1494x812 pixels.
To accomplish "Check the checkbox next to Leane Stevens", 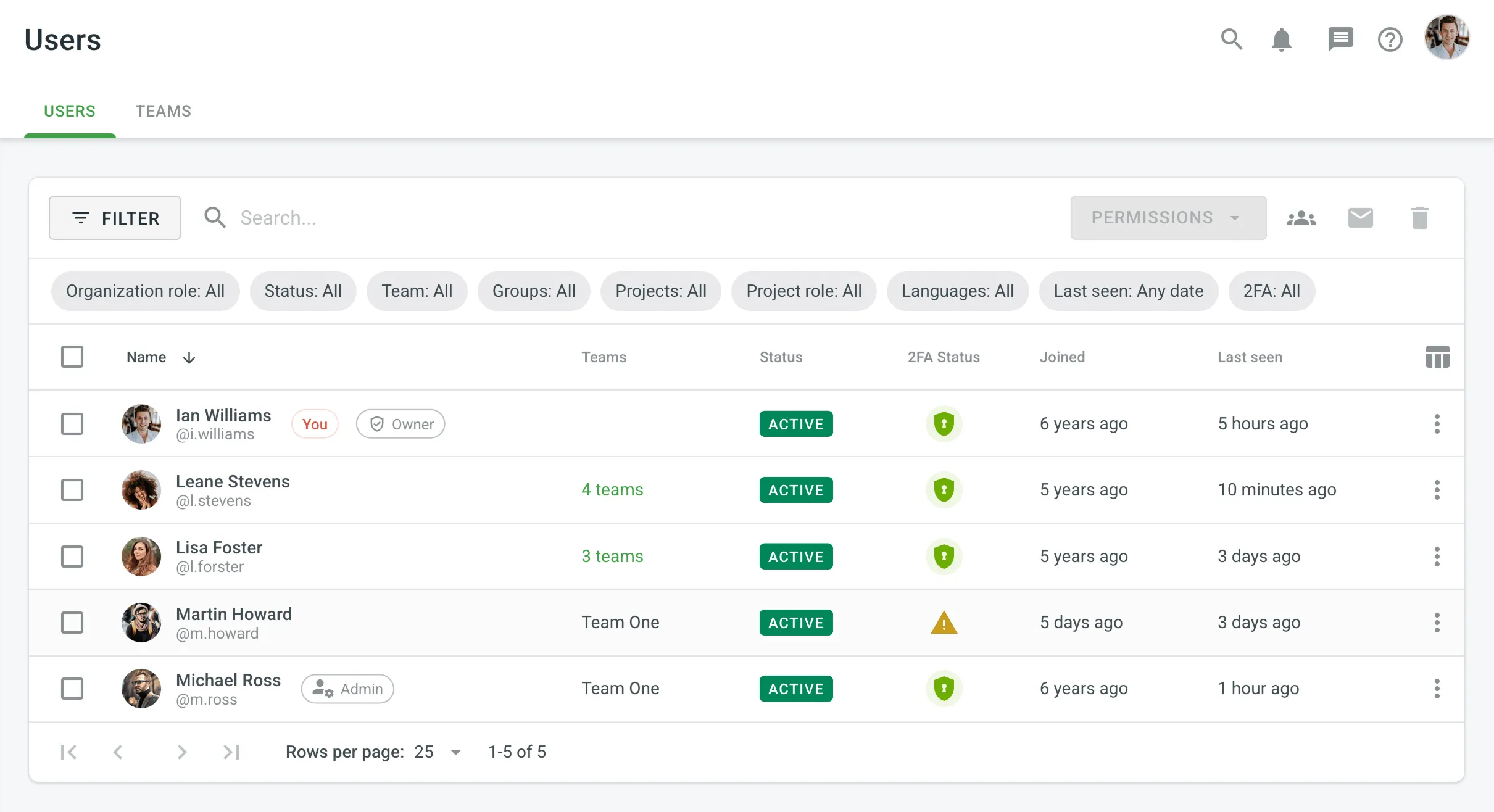I will tap(72, 489).
